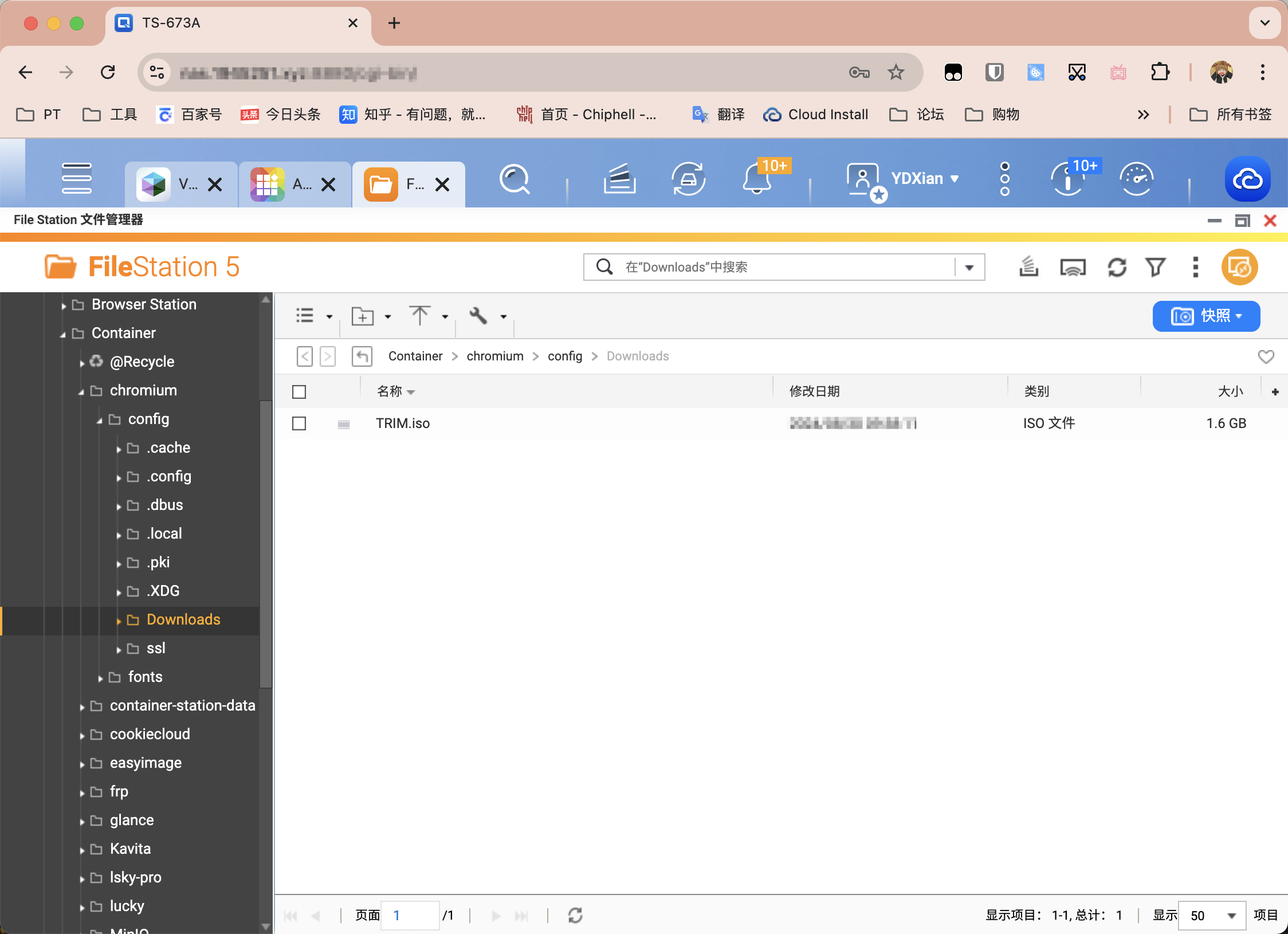Expand the Browser Station tree node
Image resolution: width=1288 pixels, height=934 pixels.
(x=63, y=305)
